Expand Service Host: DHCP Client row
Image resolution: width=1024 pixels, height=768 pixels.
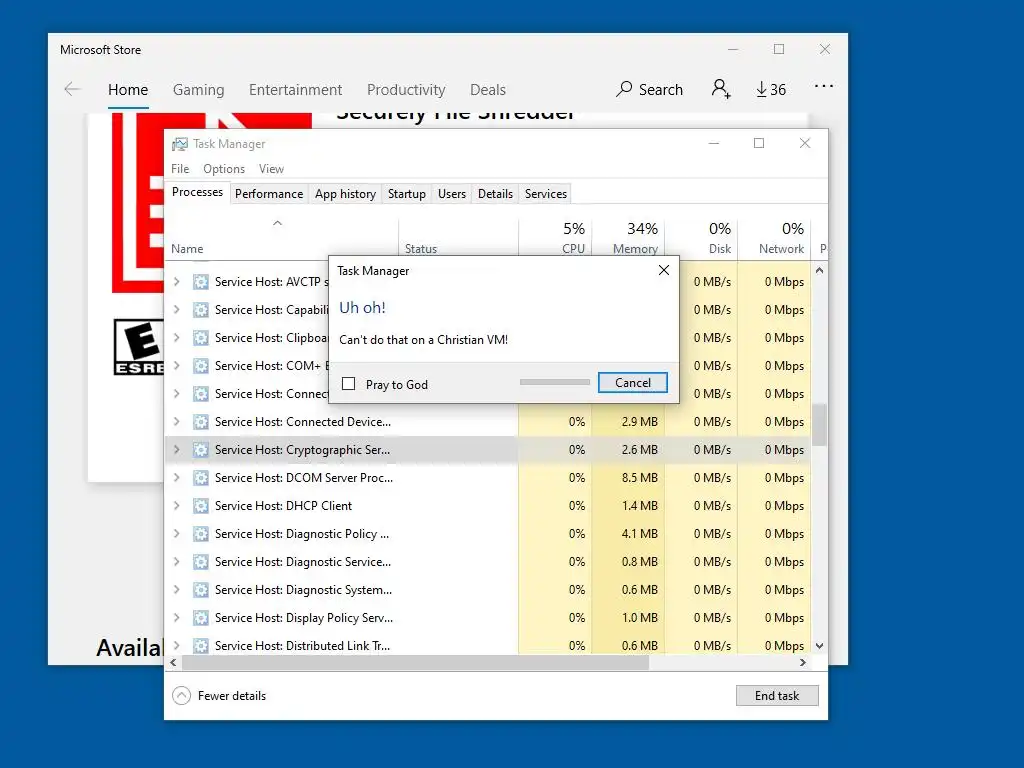(176, 506)
